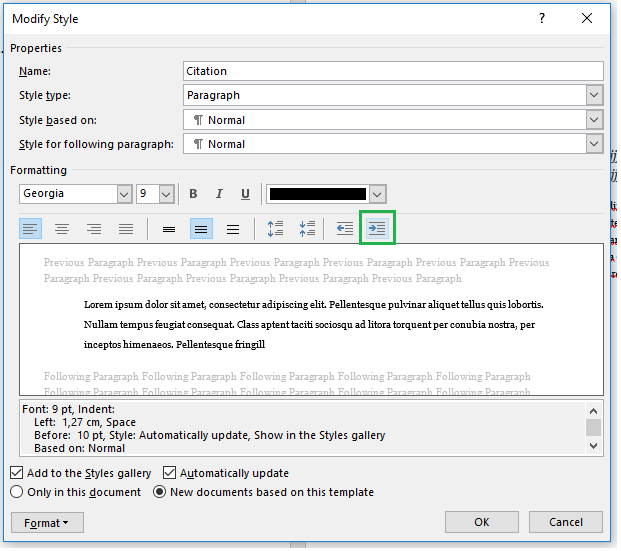Increase the paragraph indent
This screenshot has height=551, width=621.
[377, 228]
